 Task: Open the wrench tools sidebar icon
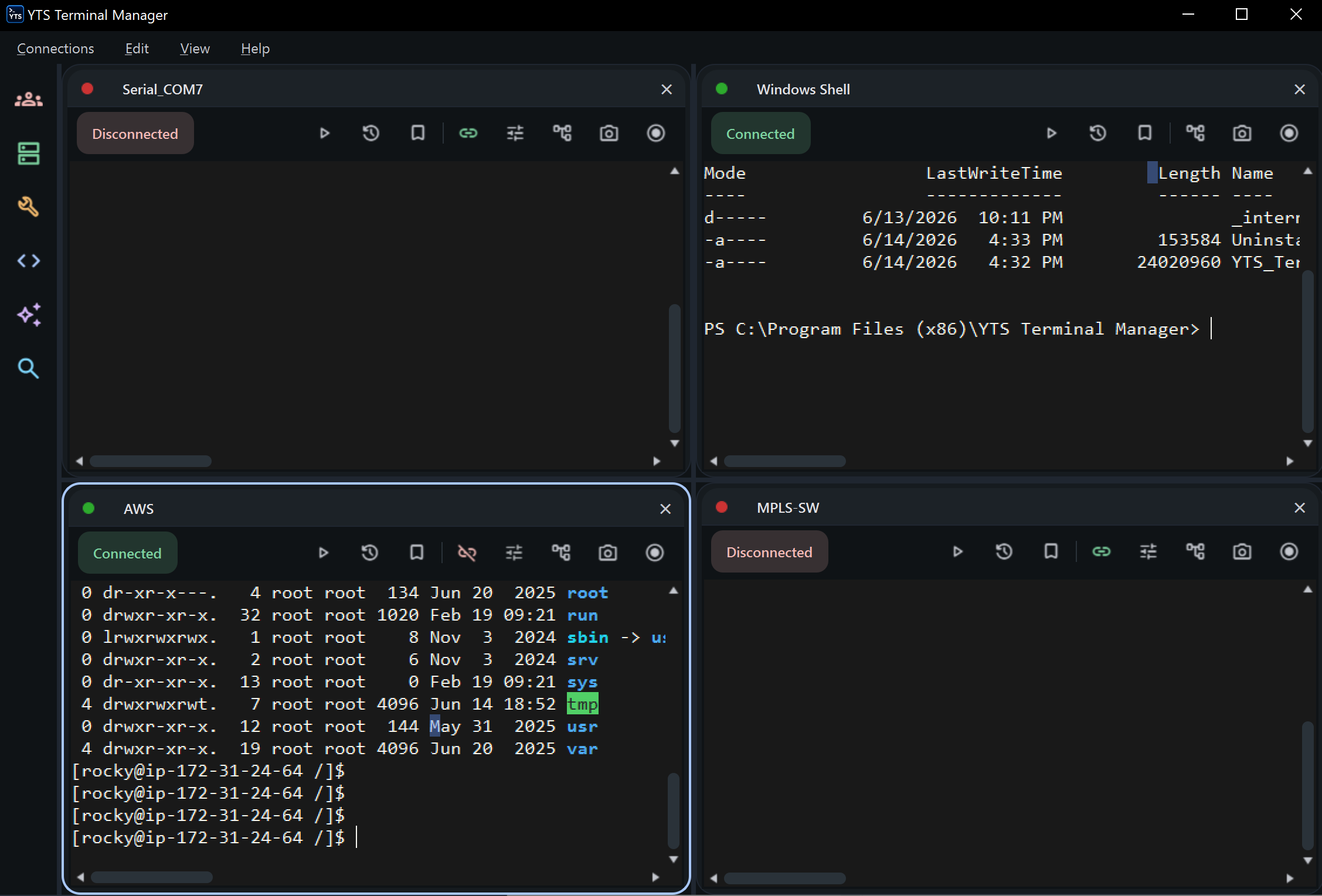(x=29, y=207)
